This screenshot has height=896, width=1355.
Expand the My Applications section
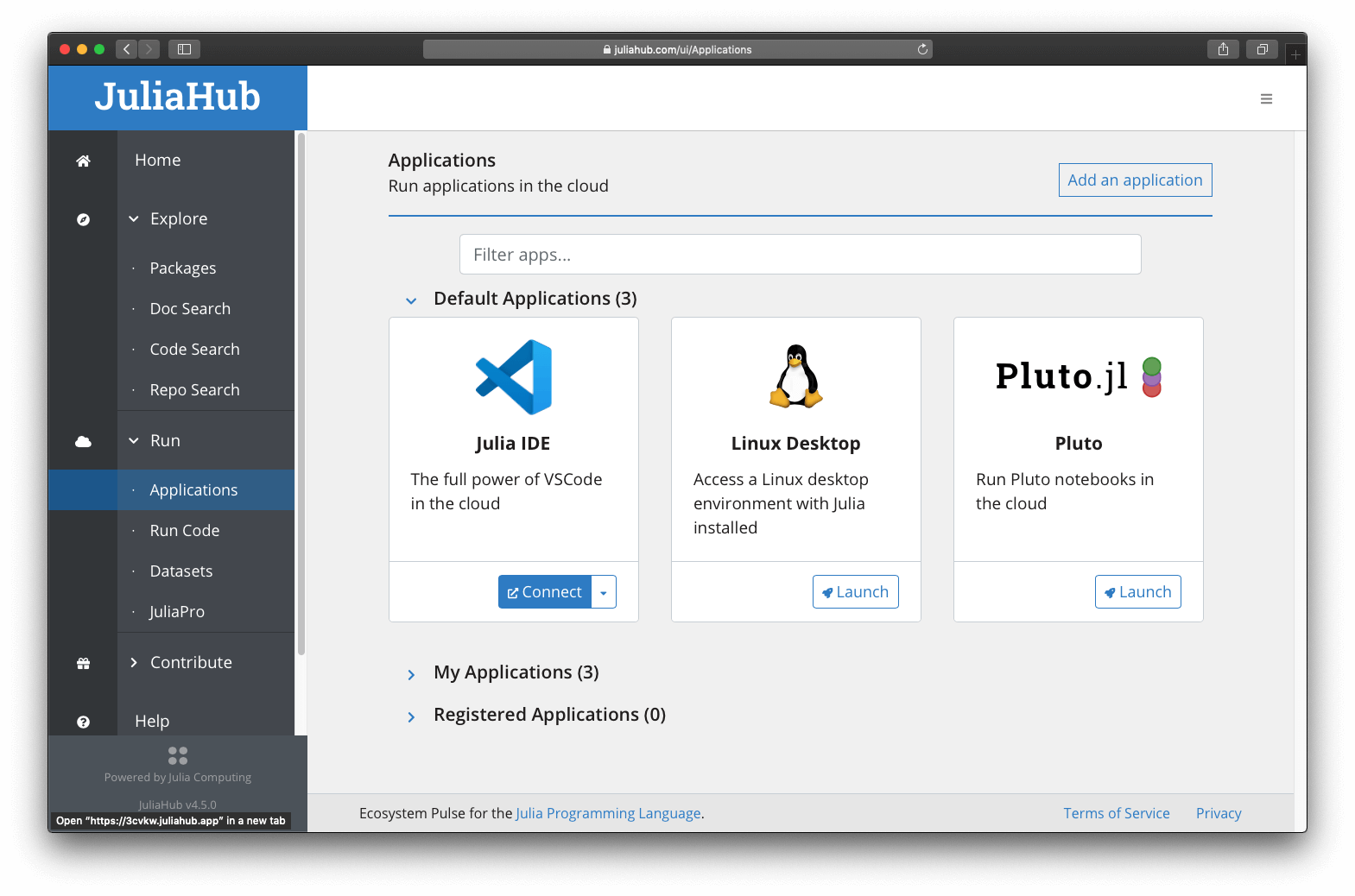411,674
